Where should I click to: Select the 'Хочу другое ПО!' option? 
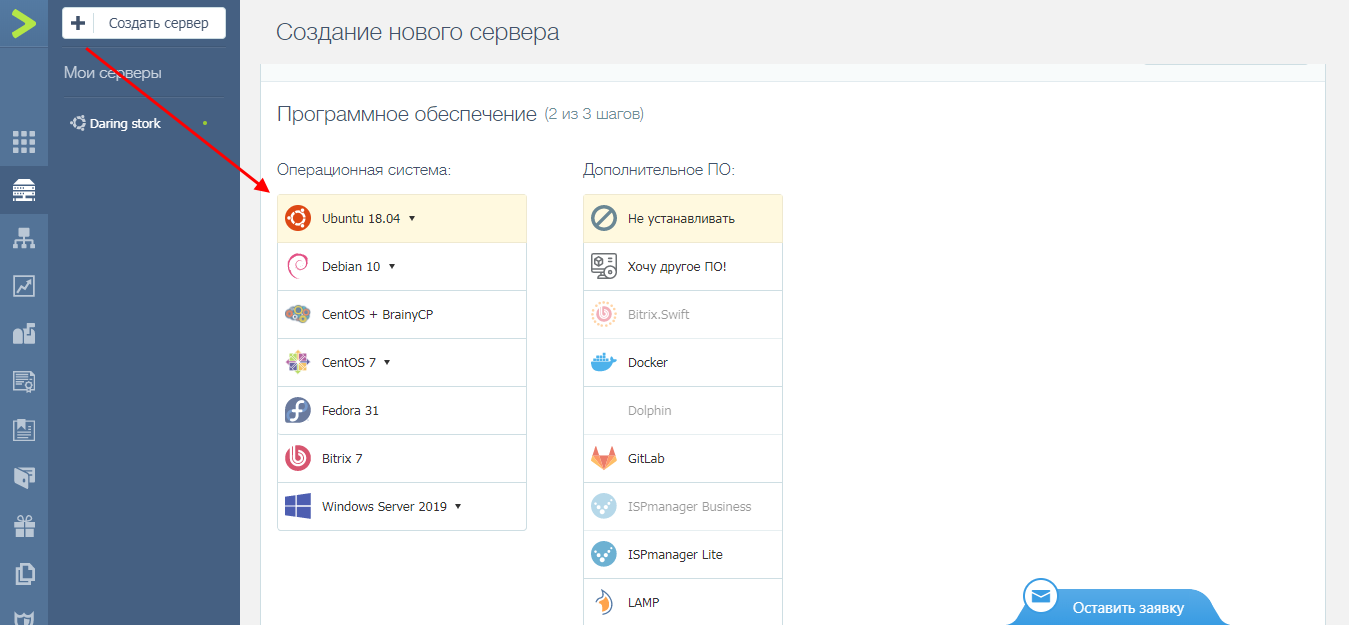coord(677,267)
